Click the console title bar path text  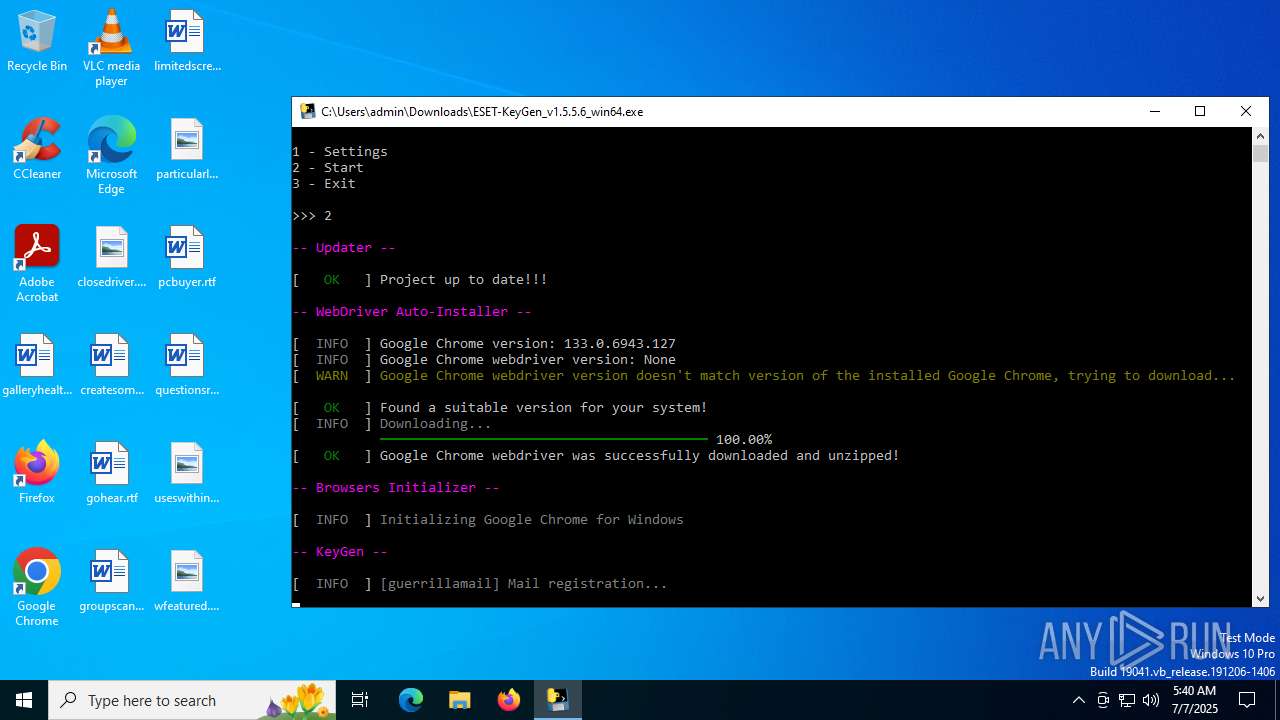[x=482, y=112]
